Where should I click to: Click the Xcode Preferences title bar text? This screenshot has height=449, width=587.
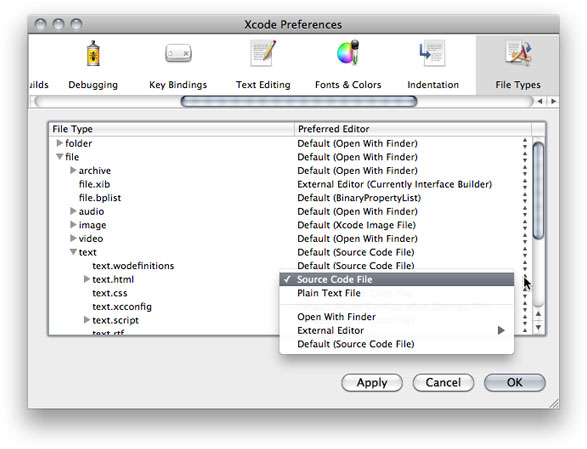point(293,25)
